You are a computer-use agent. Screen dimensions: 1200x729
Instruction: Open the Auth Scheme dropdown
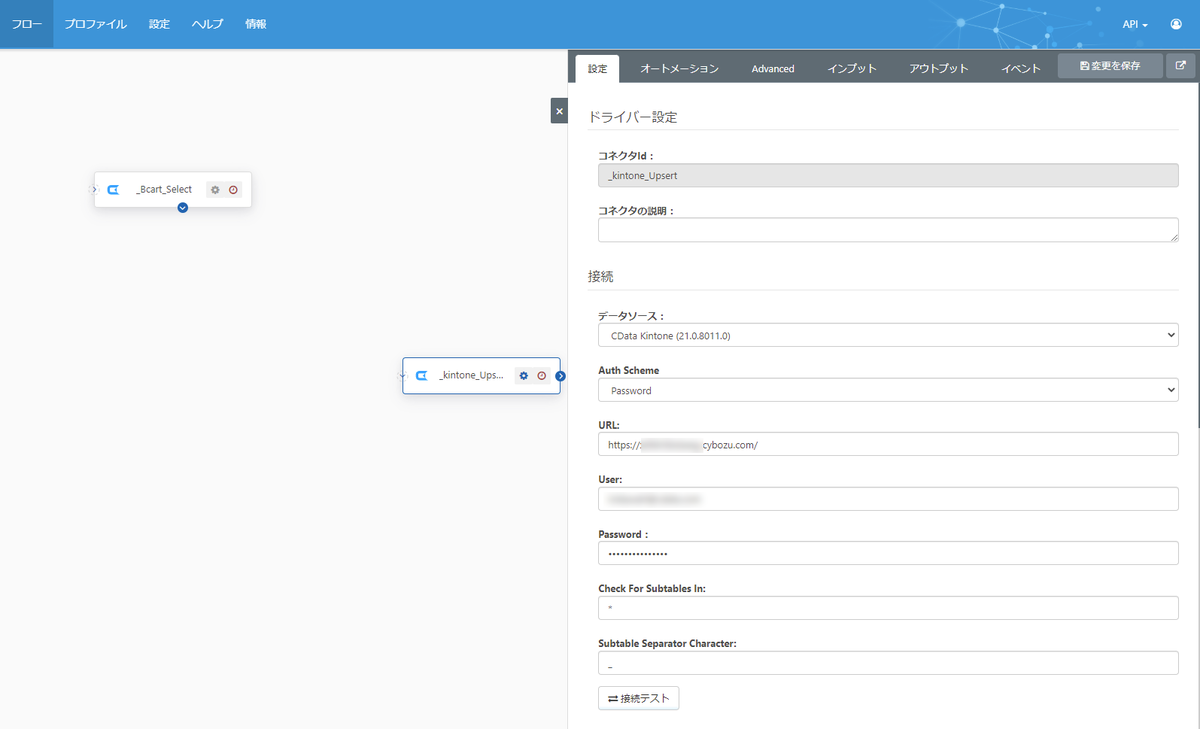point(888,390)
